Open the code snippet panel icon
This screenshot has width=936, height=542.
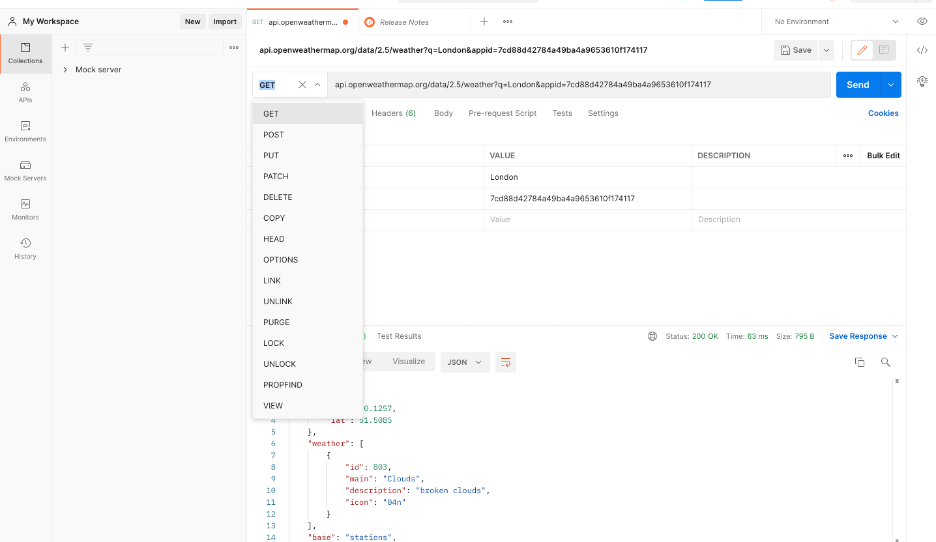pos(922,50)
